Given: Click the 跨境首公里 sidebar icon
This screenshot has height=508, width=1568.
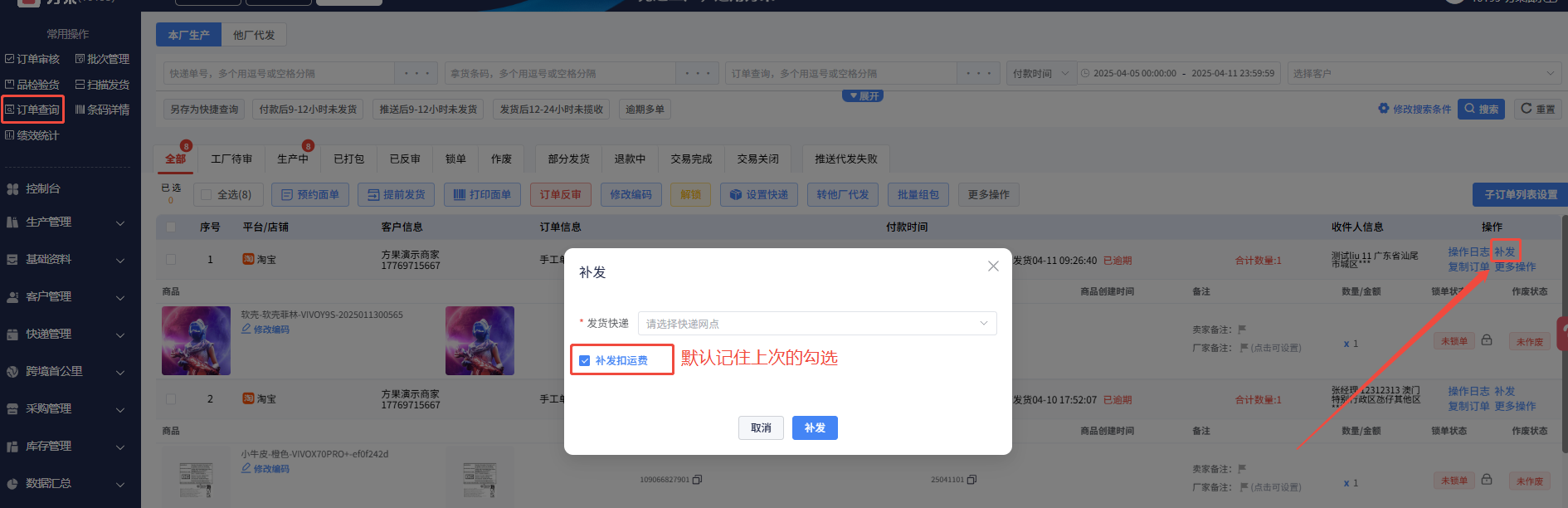Looking at the screenshot, I should point(12,371).
